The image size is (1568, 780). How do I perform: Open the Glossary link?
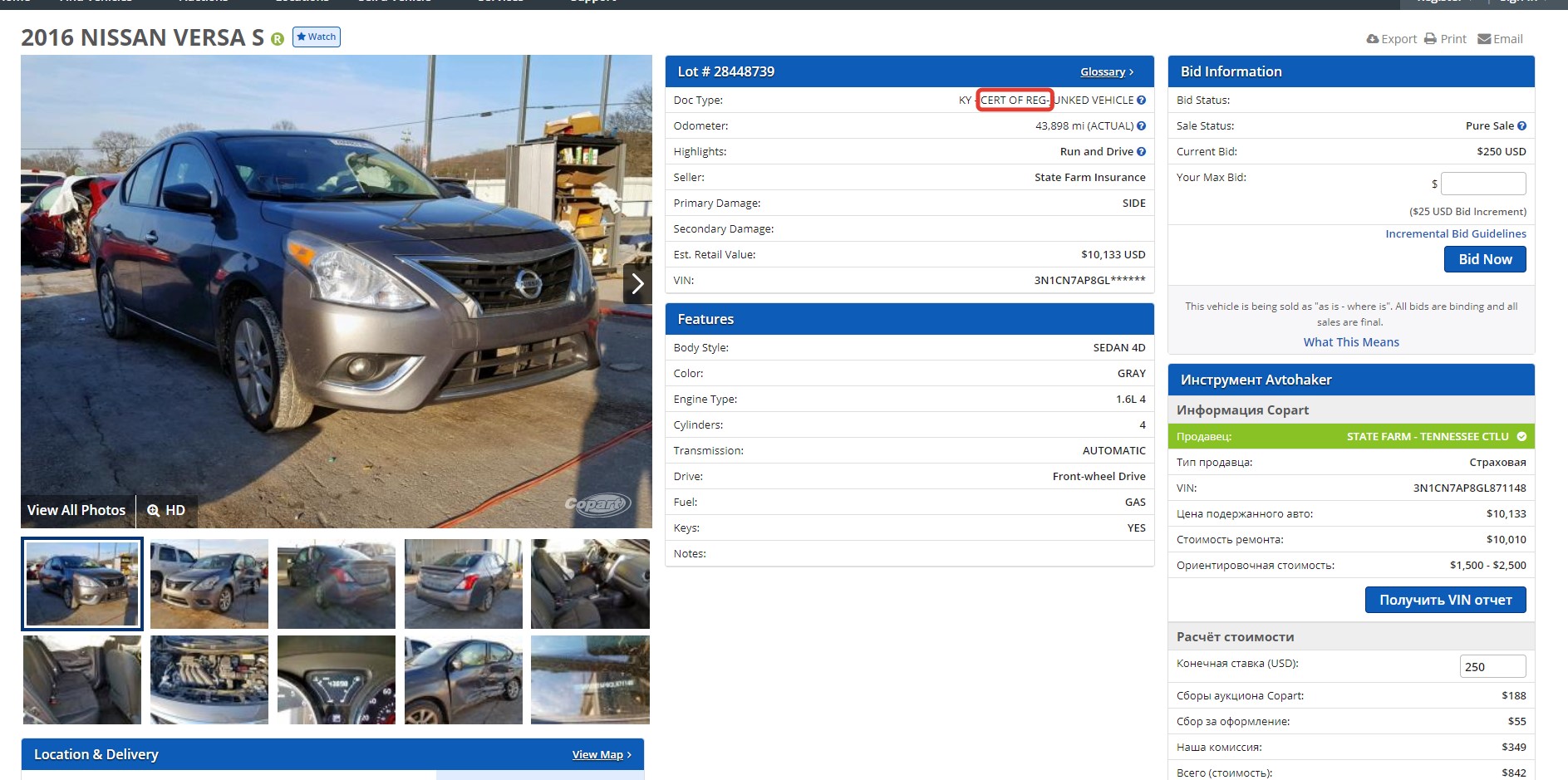pos(1107,72)
